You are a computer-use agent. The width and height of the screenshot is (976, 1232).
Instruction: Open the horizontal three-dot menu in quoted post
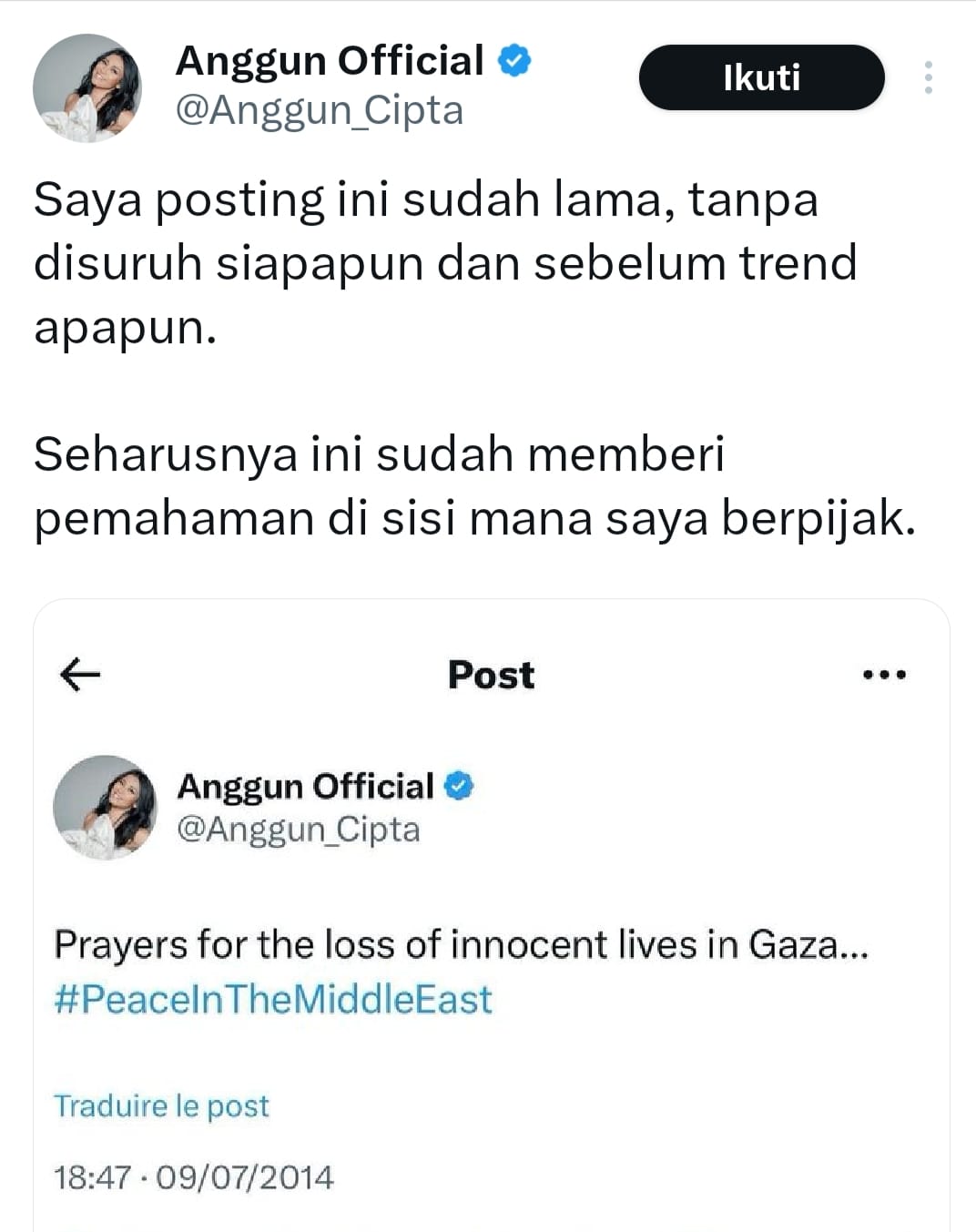click(883, 675)
